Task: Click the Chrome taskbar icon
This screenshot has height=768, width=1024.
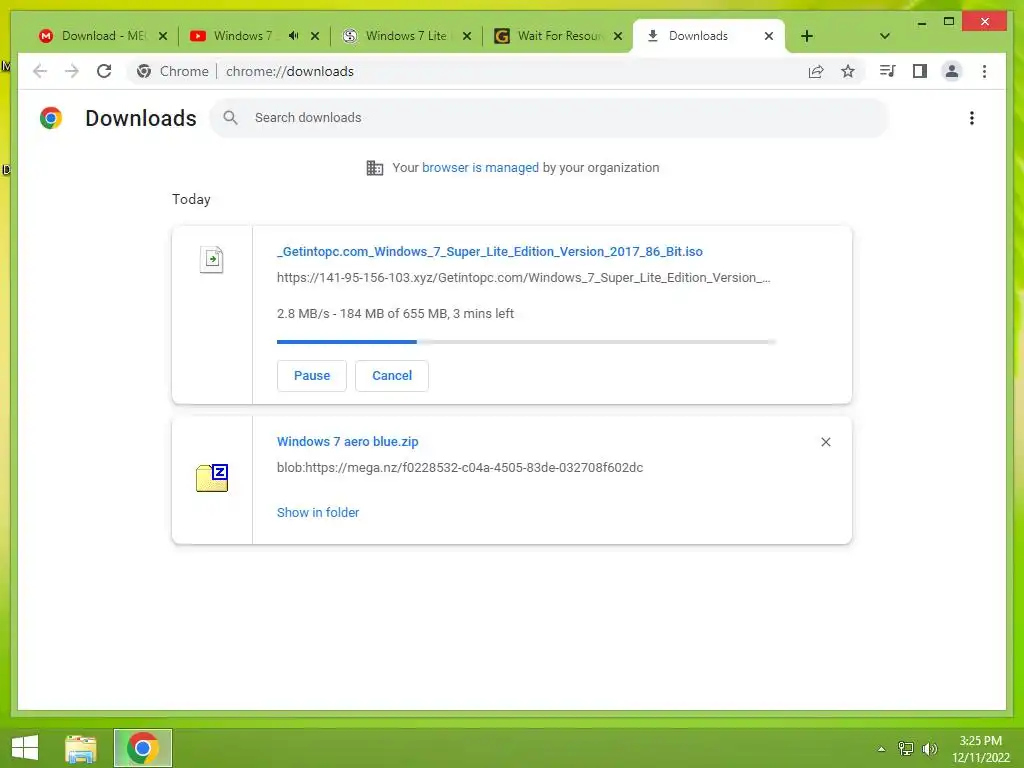Action: tap(143, 748)
